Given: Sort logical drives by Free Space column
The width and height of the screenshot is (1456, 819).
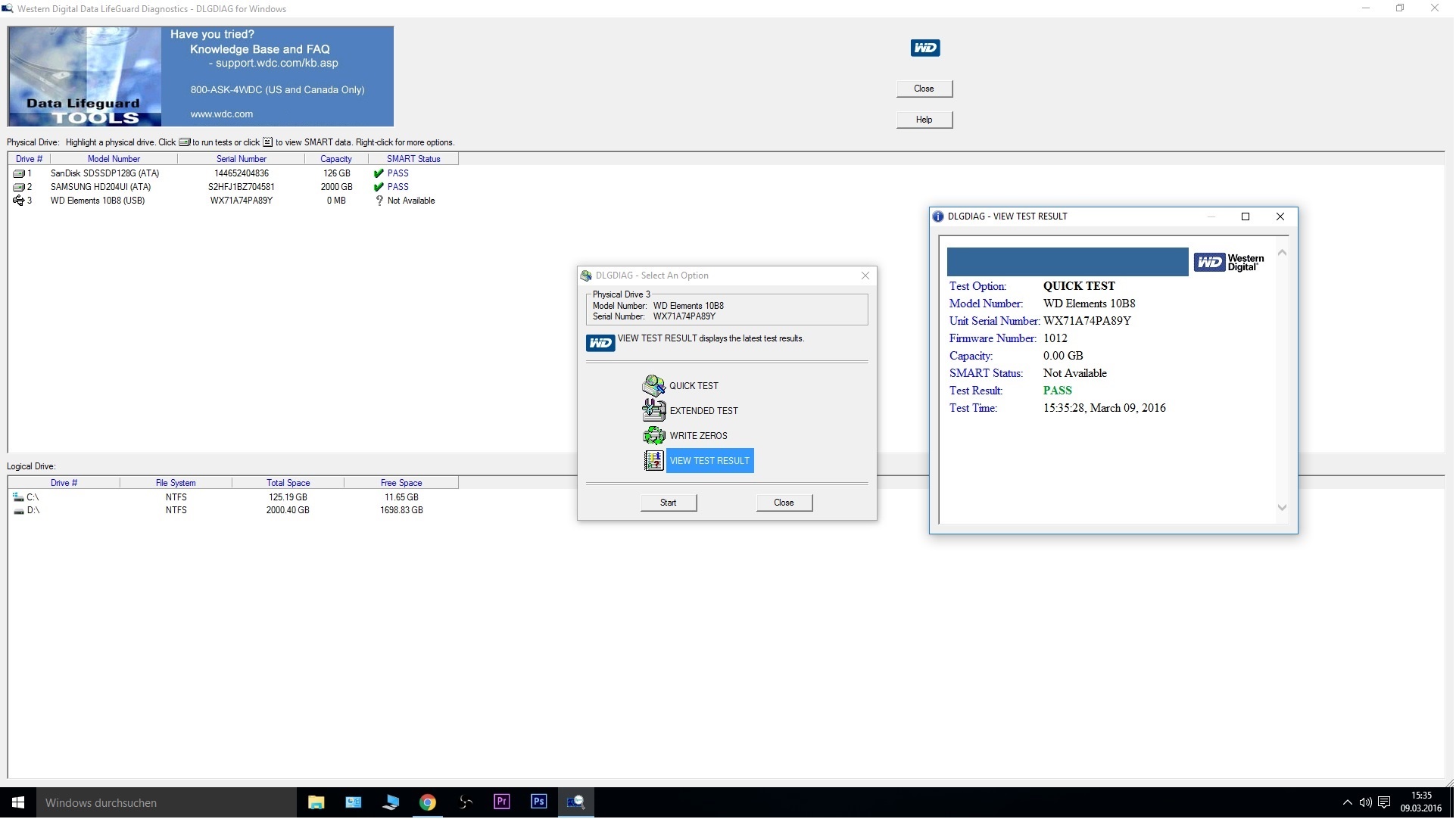Looking at the screenshot, I should (401, 484).
